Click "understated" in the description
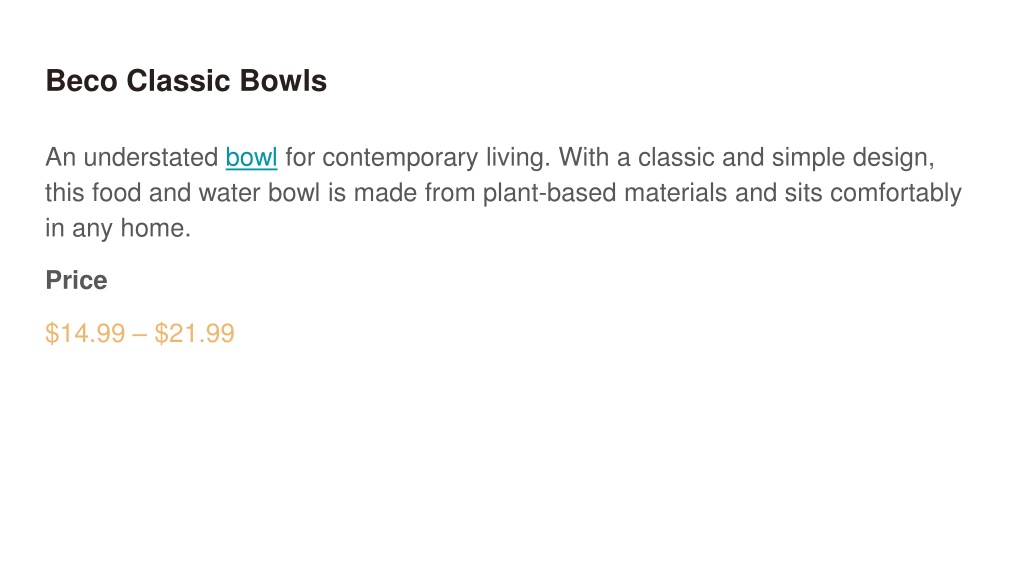 tap(151, 157)
